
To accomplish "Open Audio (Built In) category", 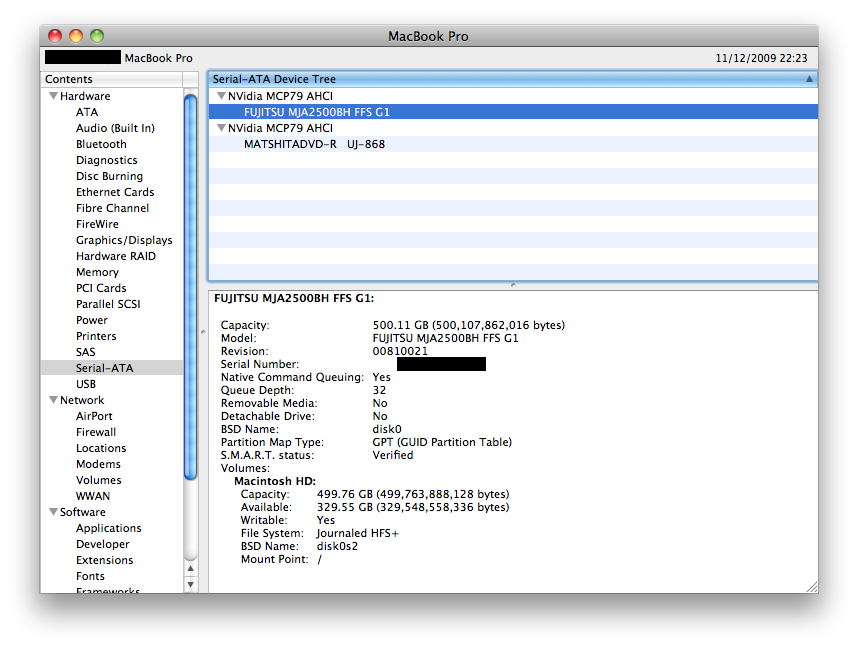I will click(x=115, y=128).
